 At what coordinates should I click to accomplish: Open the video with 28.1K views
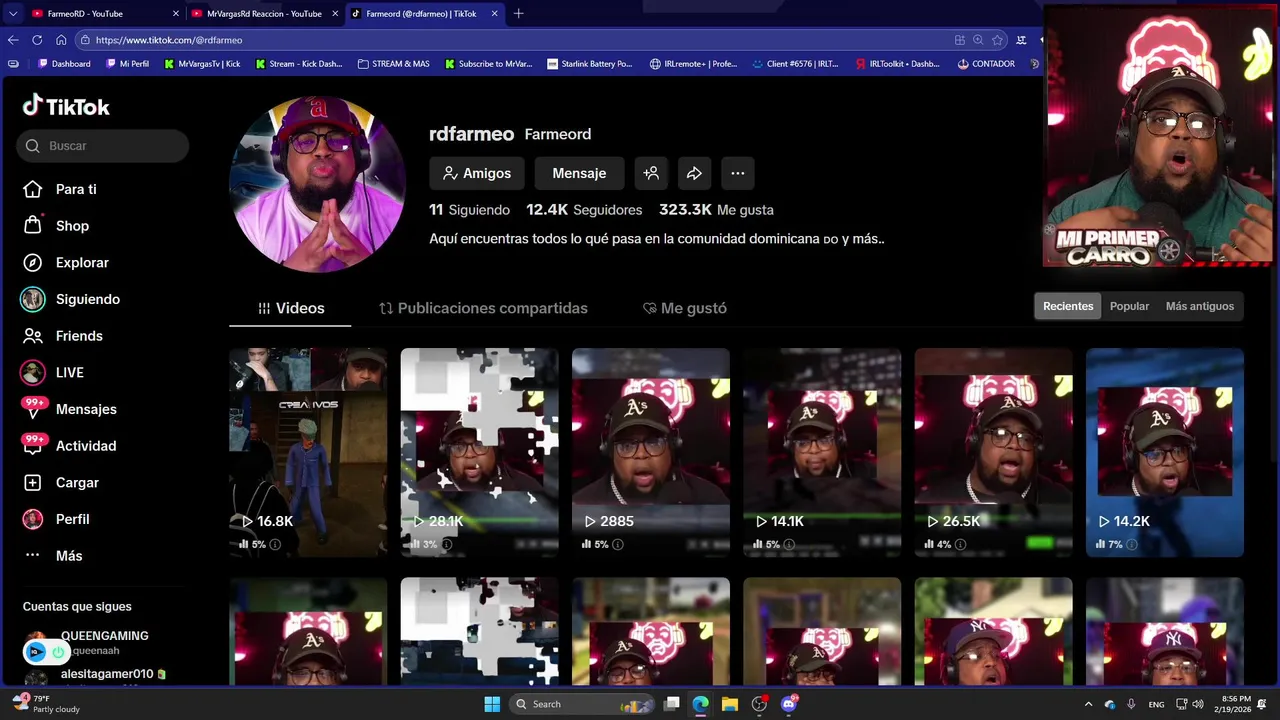coord(479,452)
